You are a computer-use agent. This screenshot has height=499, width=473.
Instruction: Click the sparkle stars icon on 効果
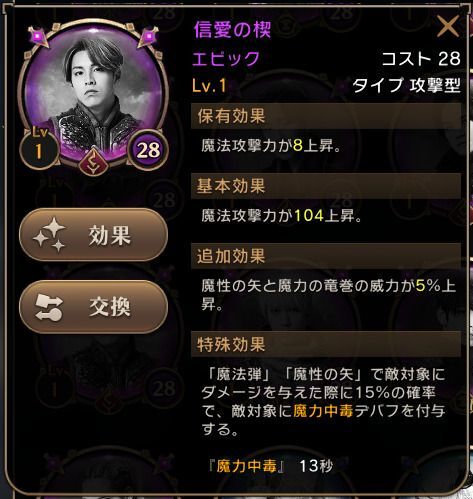(50, 235)
